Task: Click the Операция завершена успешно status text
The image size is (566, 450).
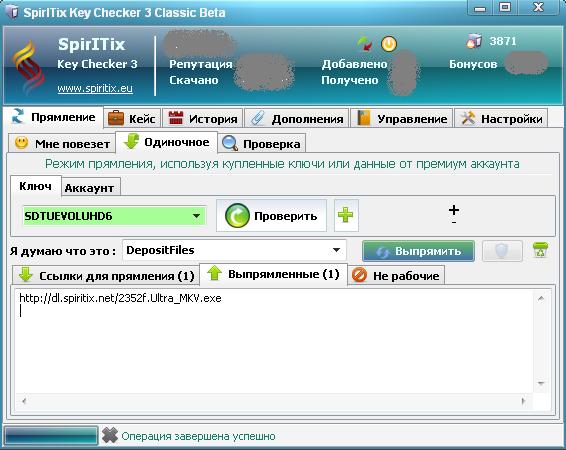Action: tap(198, 436)
